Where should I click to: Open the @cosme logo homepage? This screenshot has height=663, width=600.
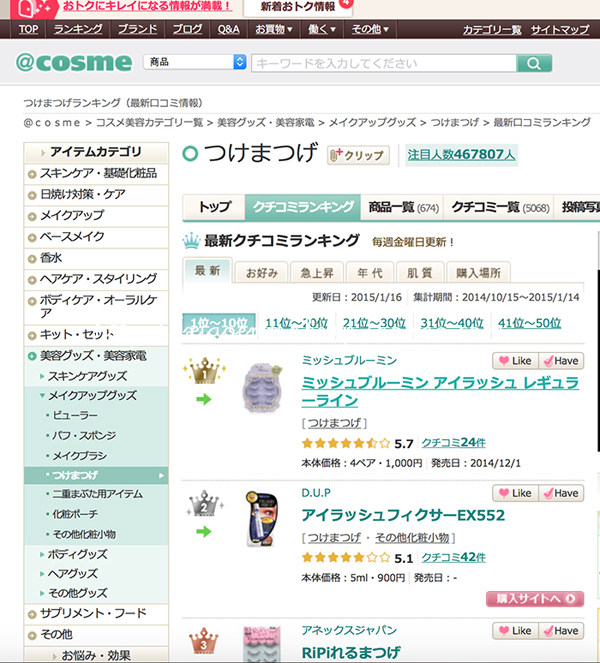[74, 63]
